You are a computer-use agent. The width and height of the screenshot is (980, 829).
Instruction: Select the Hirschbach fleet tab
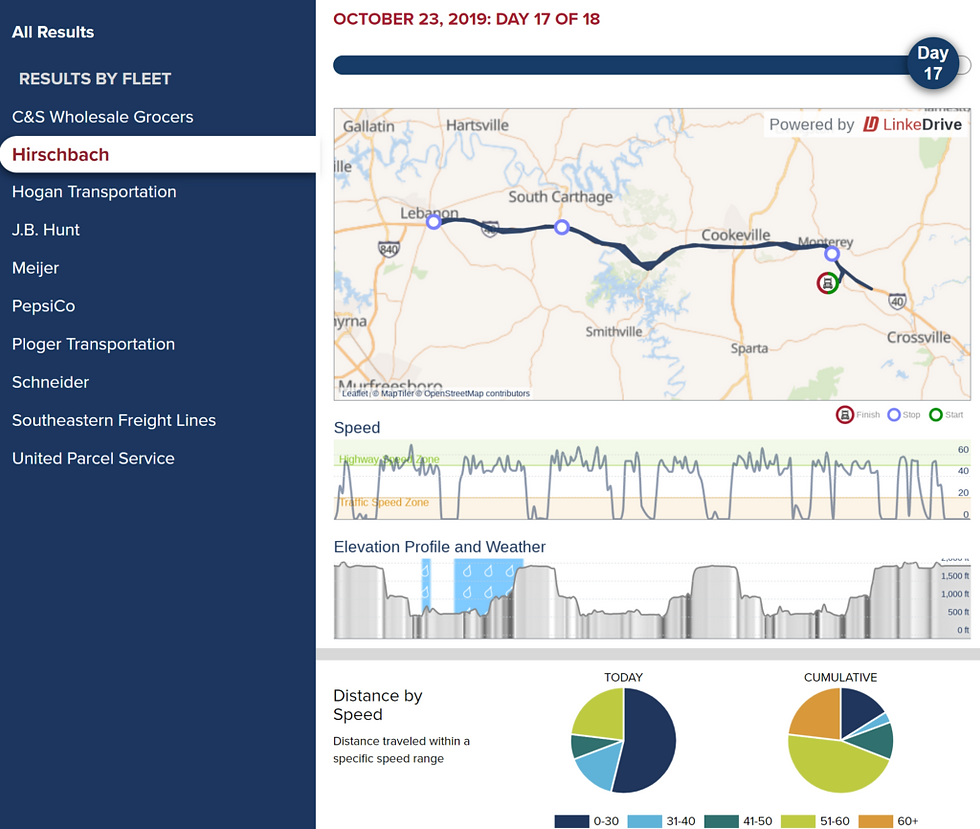[x=158, y=154]
